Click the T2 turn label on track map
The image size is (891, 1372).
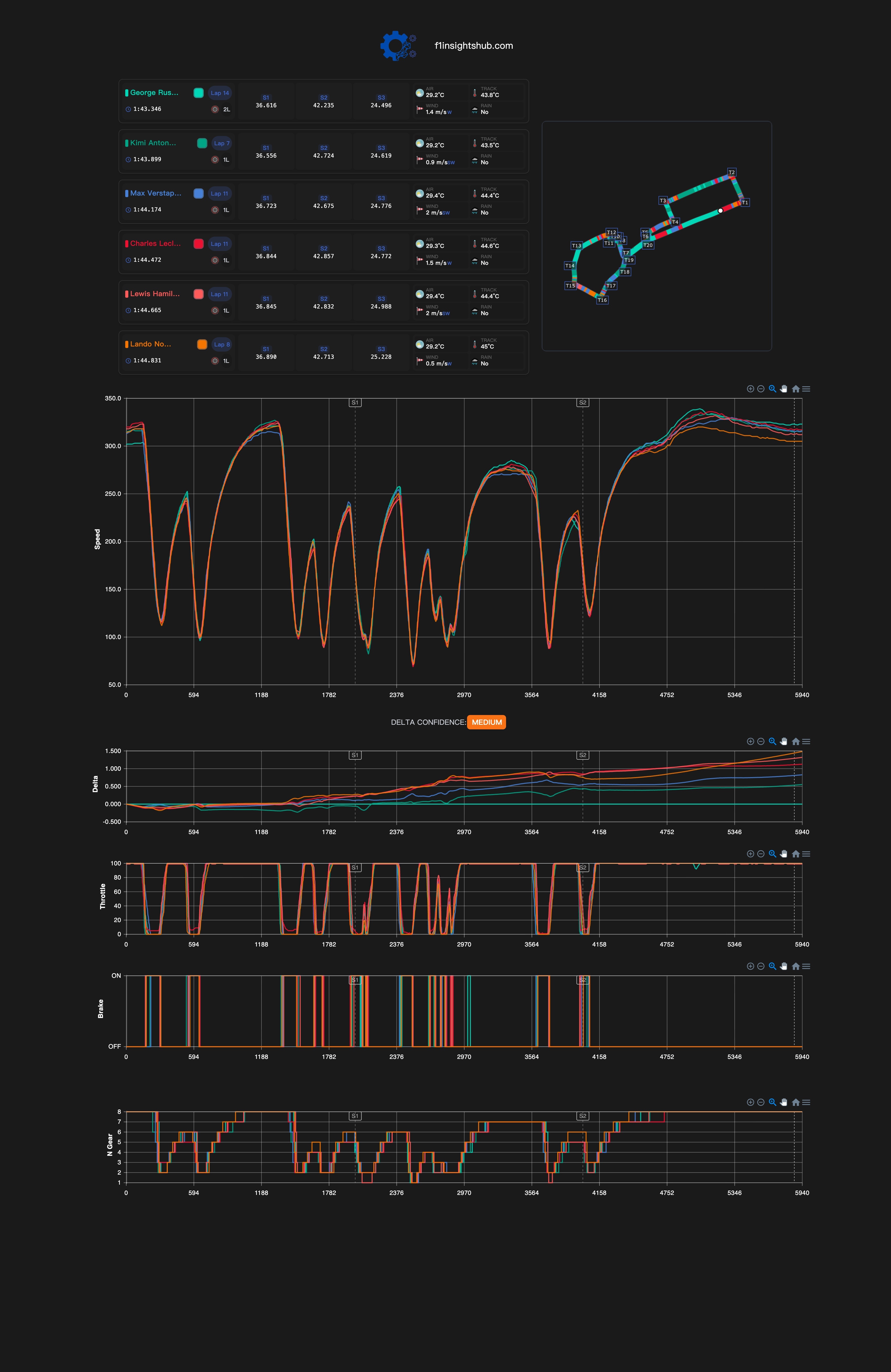click(x=731, y=172)
